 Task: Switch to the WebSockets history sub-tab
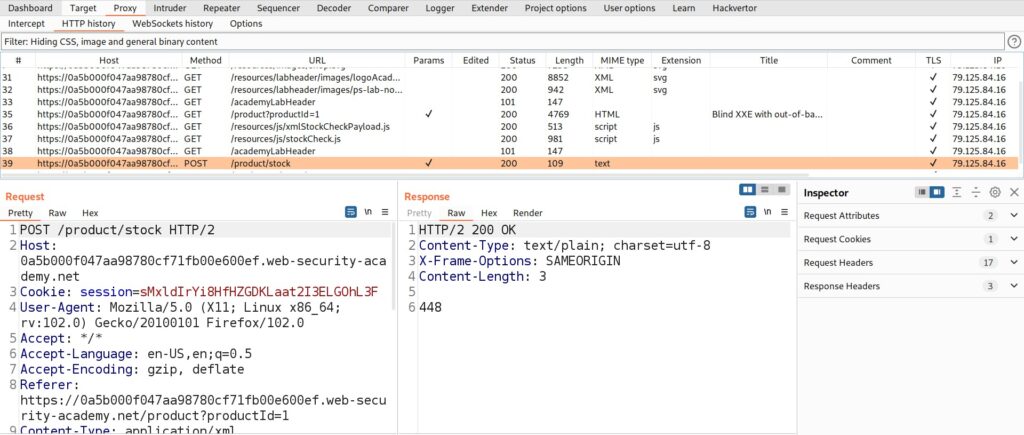[172, 23]
